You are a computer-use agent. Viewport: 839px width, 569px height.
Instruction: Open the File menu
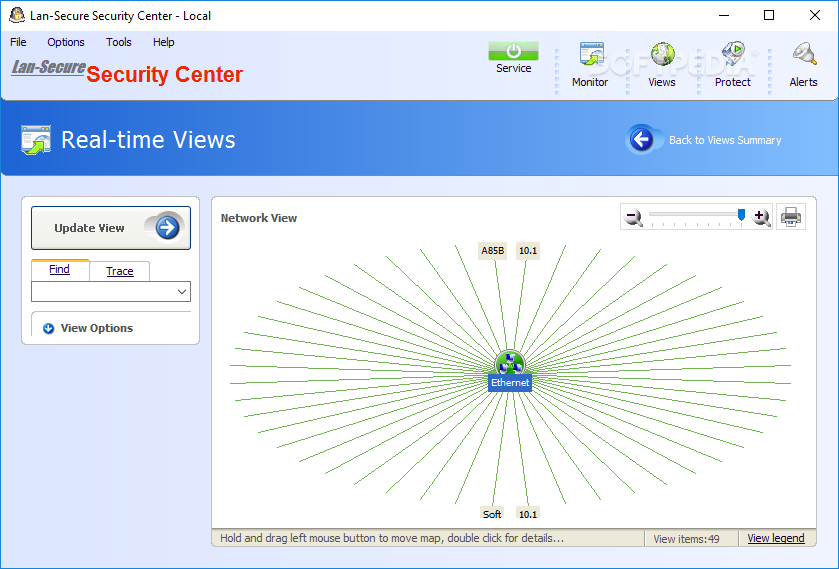tap(18, 42)
